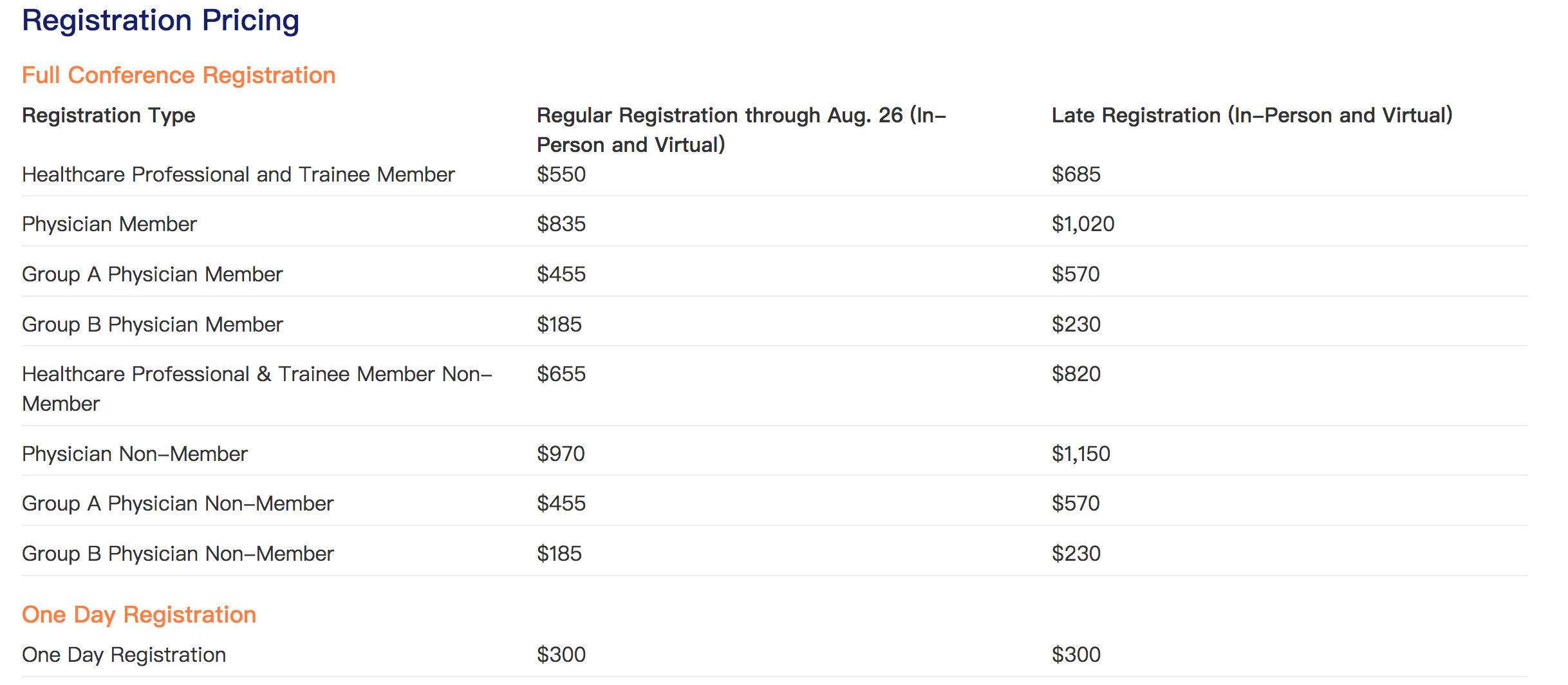
Task: Select the Group B Physician Member label
Action: click(152, 324)
